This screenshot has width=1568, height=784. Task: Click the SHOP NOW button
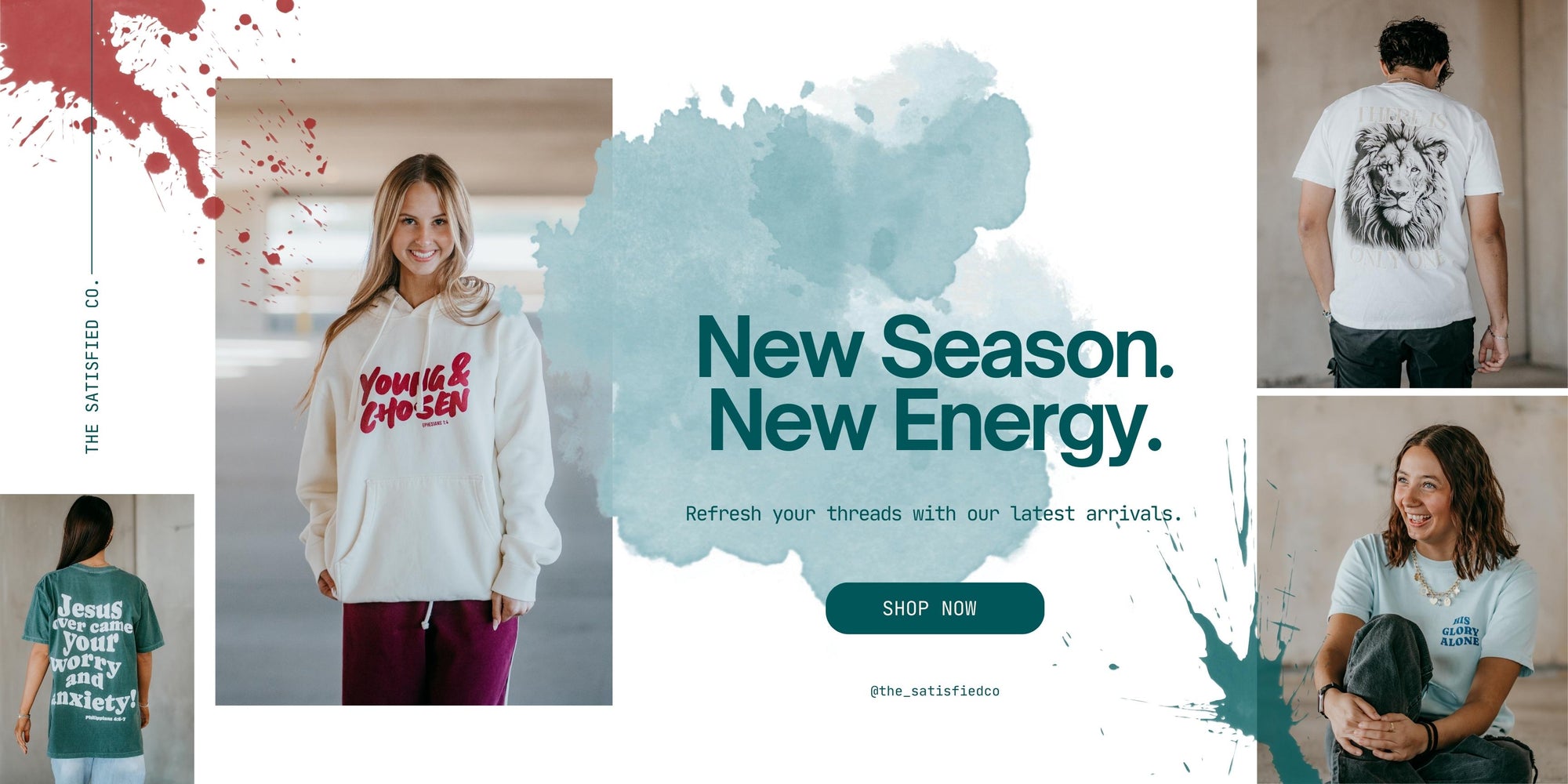click(935, 608)
